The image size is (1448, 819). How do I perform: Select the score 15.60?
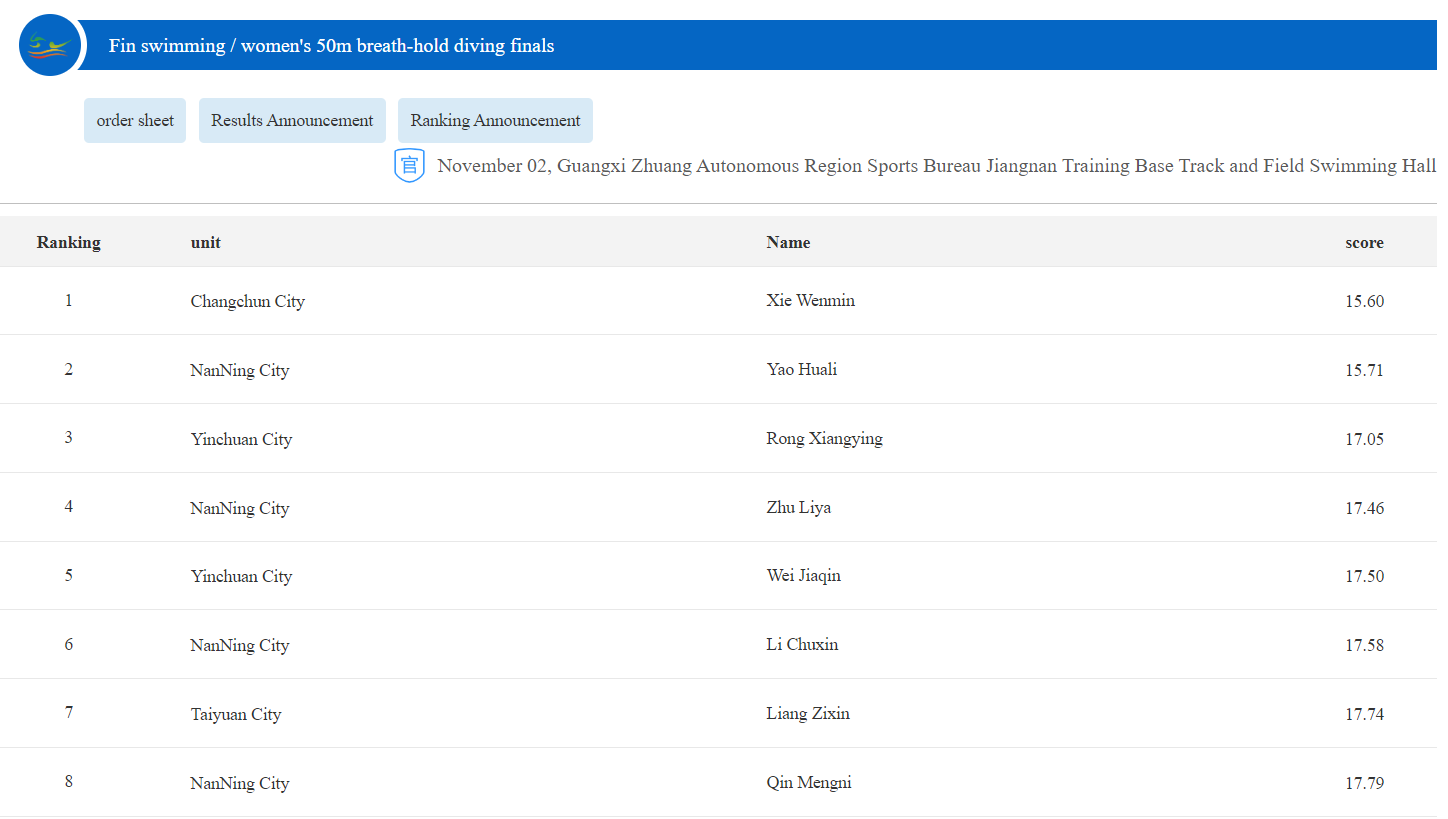point(1364,301)
